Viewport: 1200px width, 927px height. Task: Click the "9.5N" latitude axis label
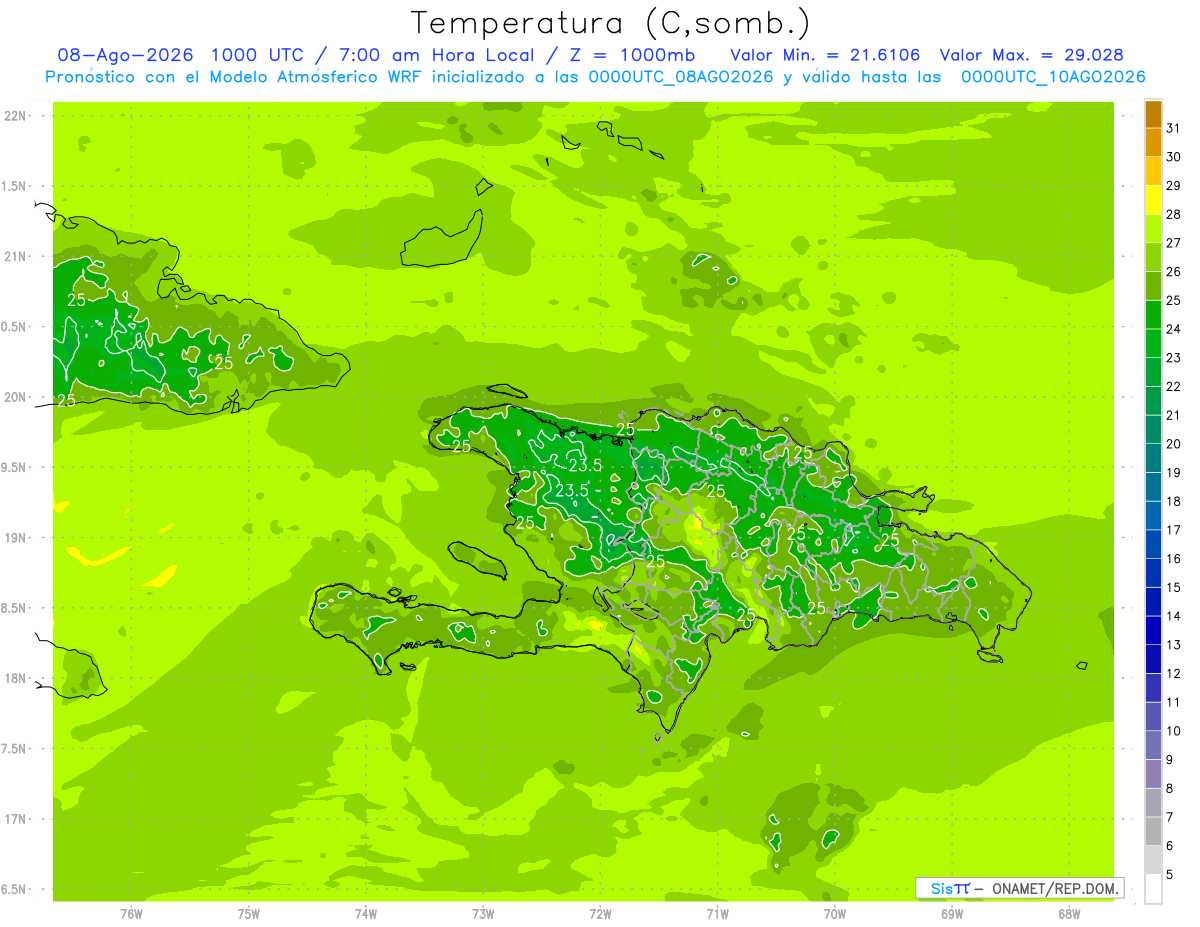[15, 467]
